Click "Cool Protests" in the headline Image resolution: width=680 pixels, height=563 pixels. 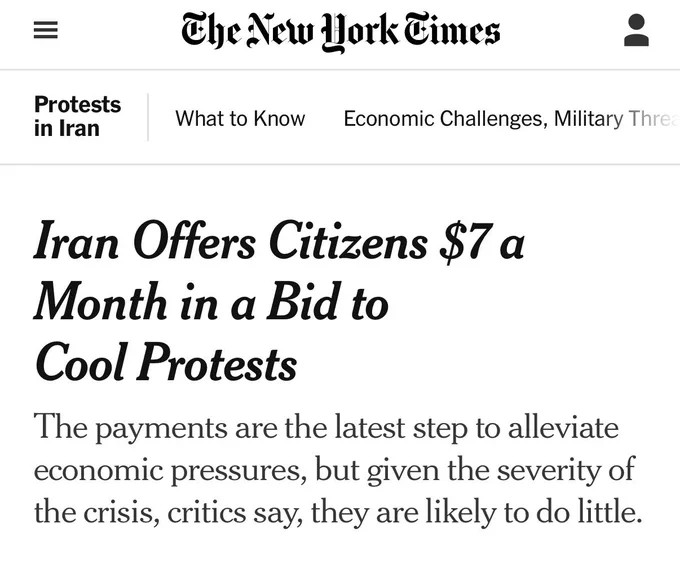pyautogui.click(x=166, y=361)
